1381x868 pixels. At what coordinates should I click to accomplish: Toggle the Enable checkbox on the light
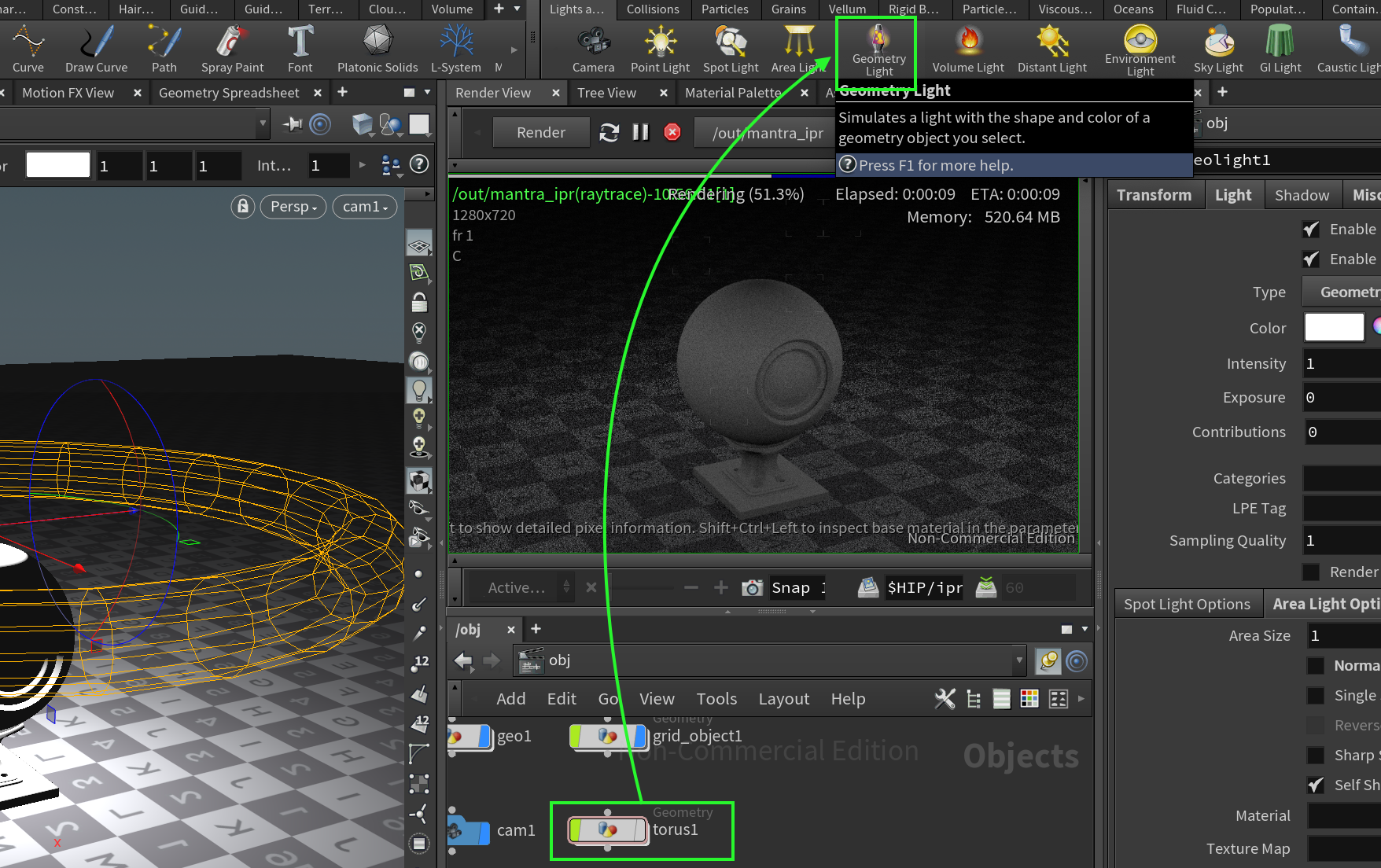1310,229
